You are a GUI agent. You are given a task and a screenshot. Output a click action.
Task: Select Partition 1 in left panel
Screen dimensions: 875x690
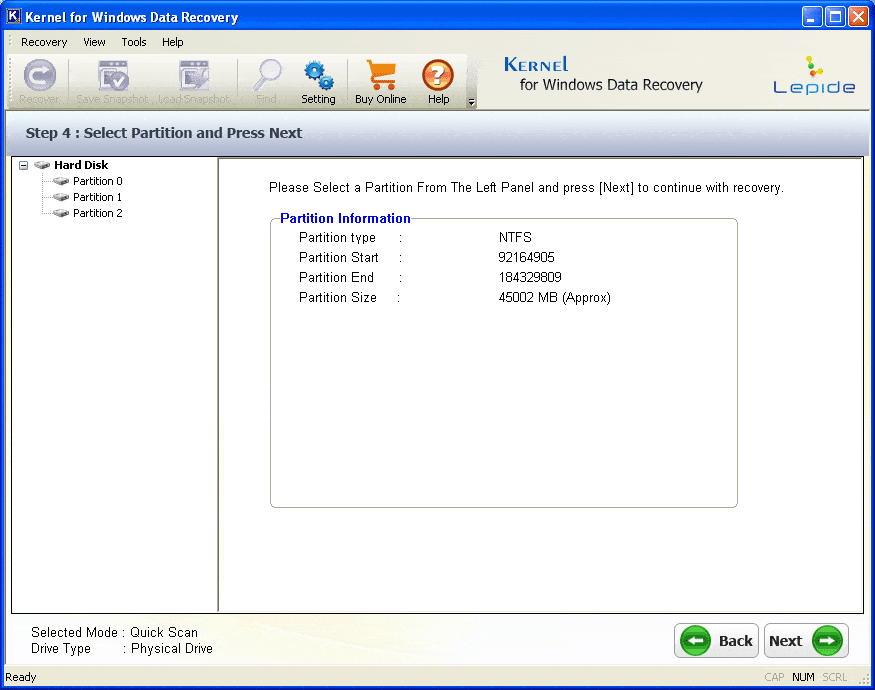tap(97, 197)
